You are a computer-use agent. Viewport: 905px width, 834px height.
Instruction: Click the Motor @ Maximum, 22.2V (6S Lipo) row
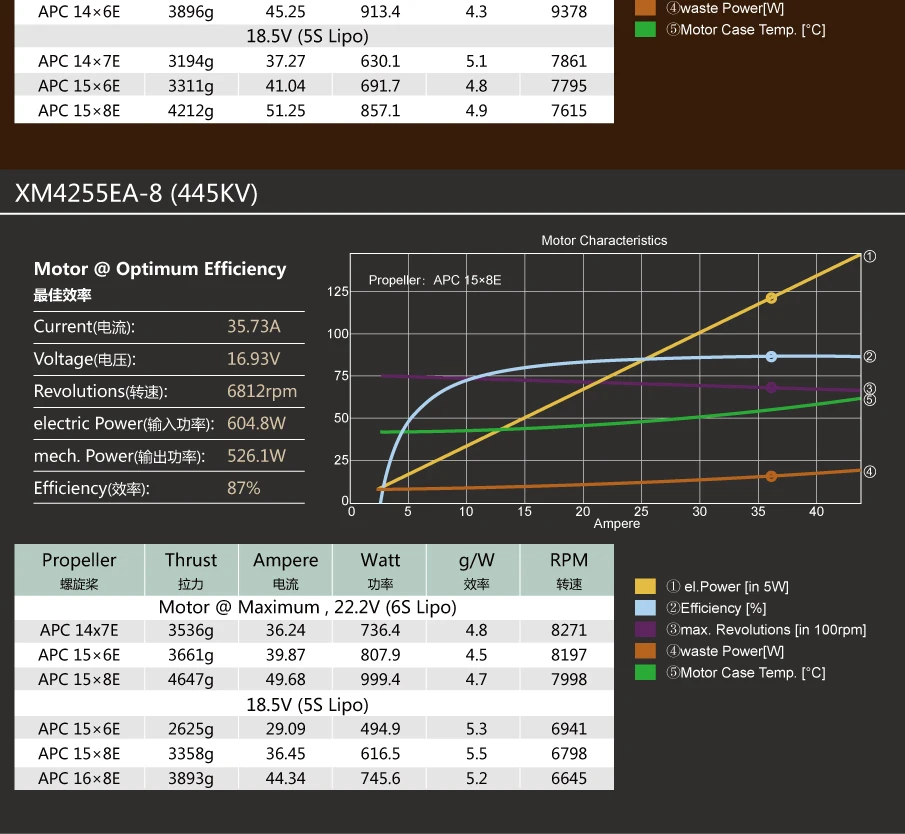coord(314,607)
